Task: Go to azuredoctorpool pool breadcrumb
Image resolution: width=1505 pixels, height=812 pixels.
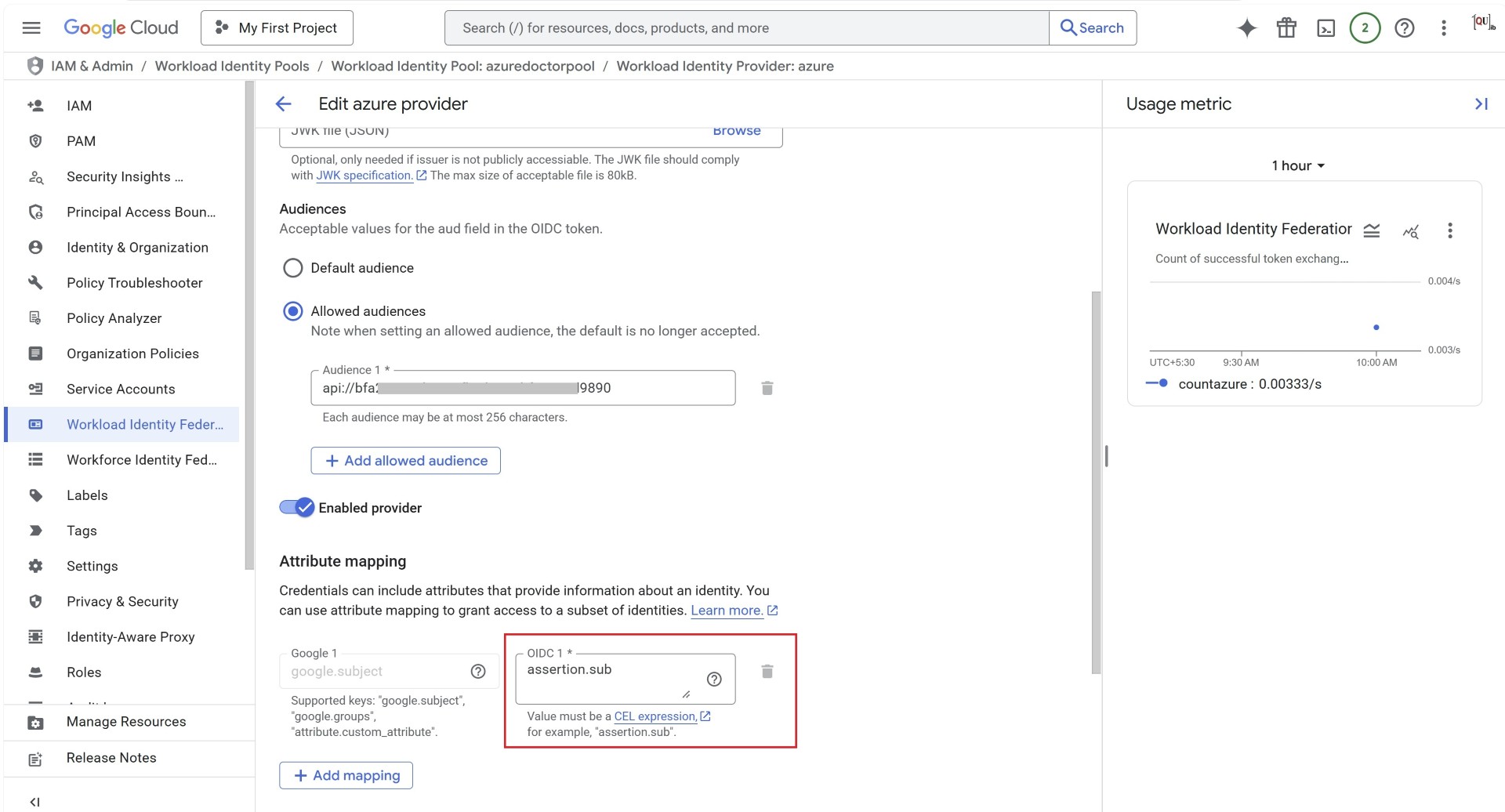Action: (462, 66)
